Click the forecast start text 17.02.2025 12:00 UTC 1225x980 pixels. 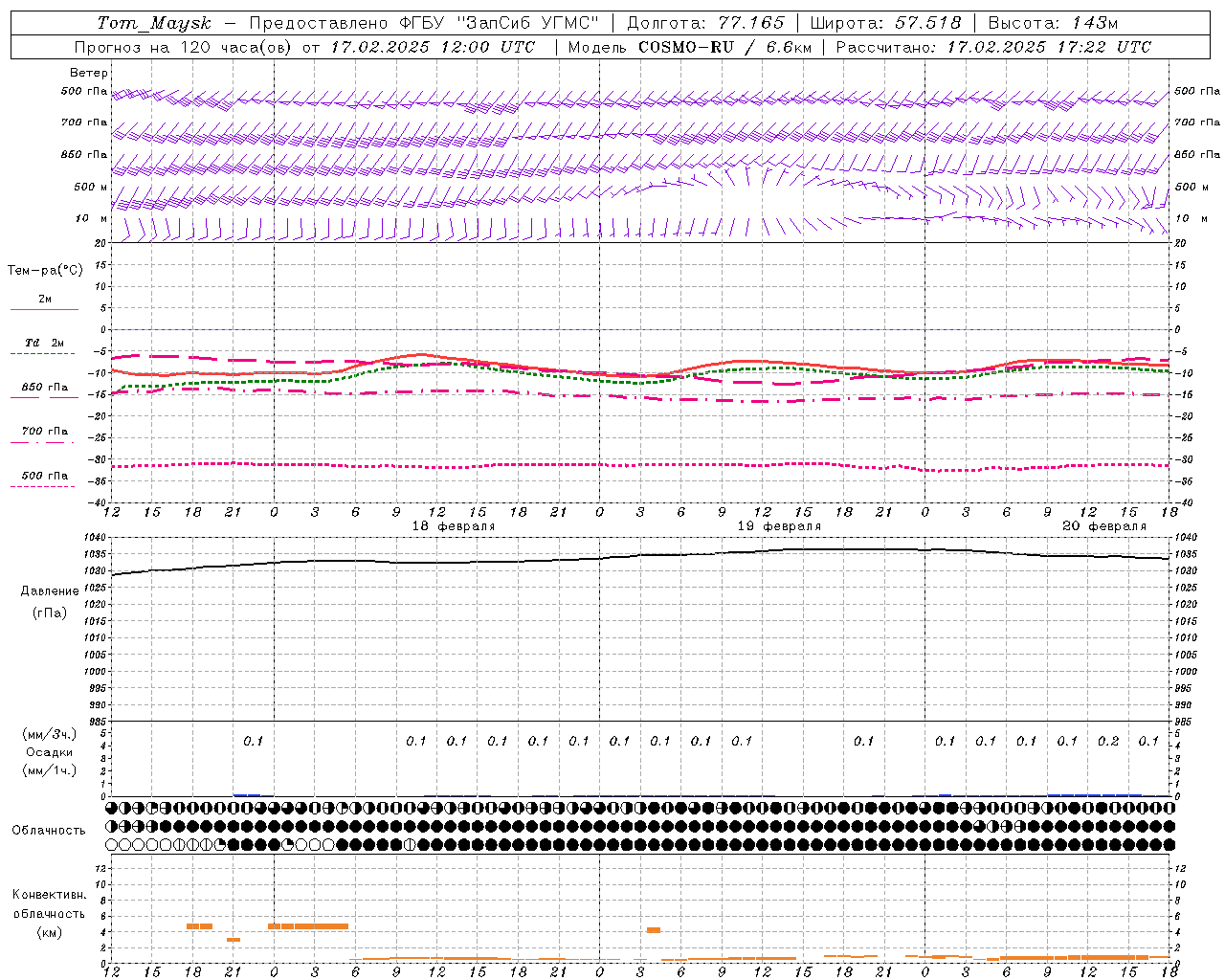tap(433, 47)
